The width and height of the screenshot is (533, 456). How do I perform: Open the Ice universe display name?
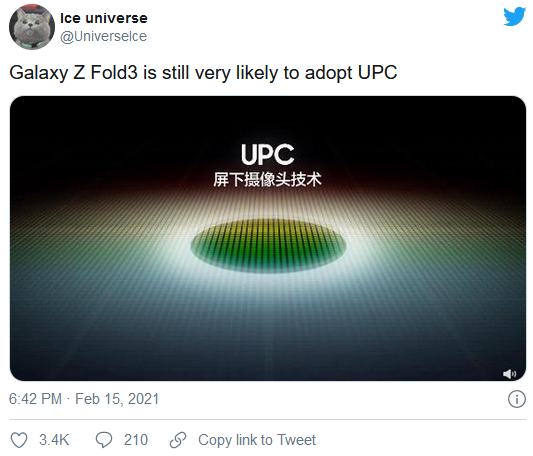tap(104, 18)
